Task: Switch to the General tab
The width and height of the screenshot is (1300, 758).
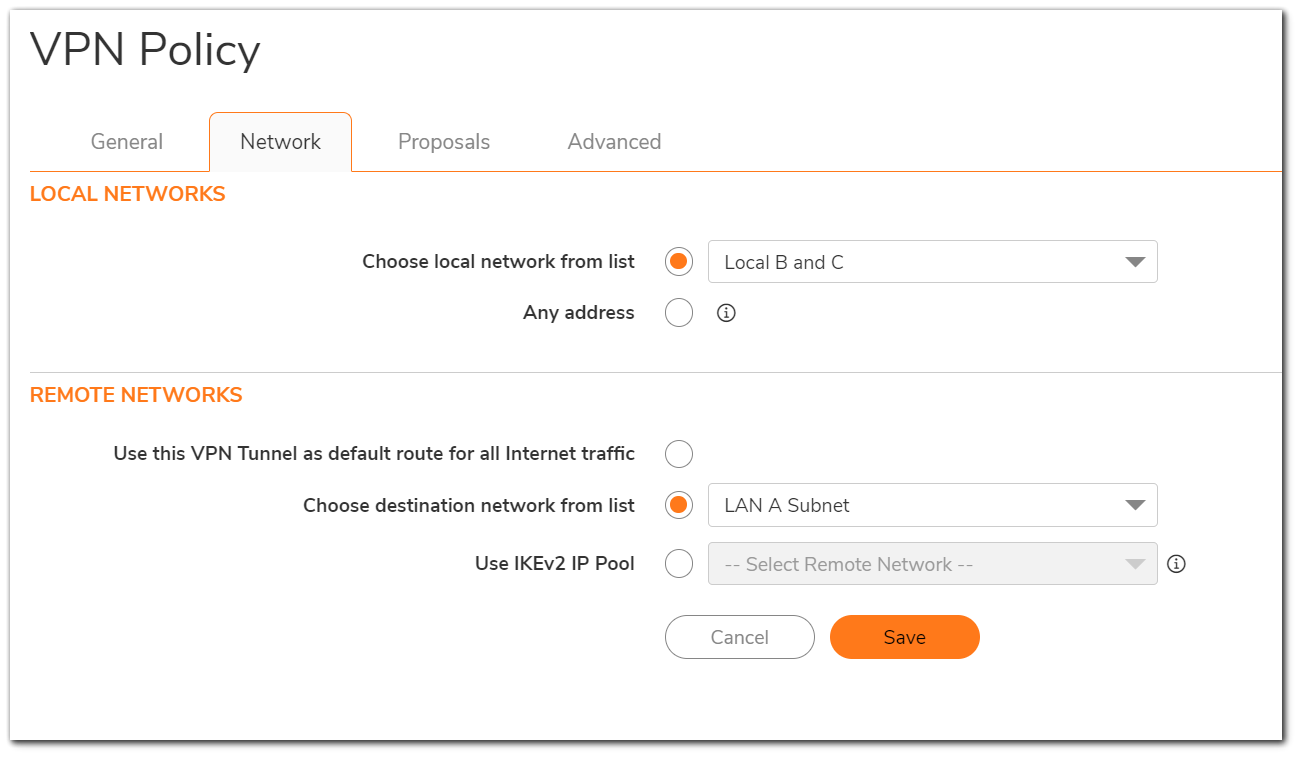Action: pos(127,142)
